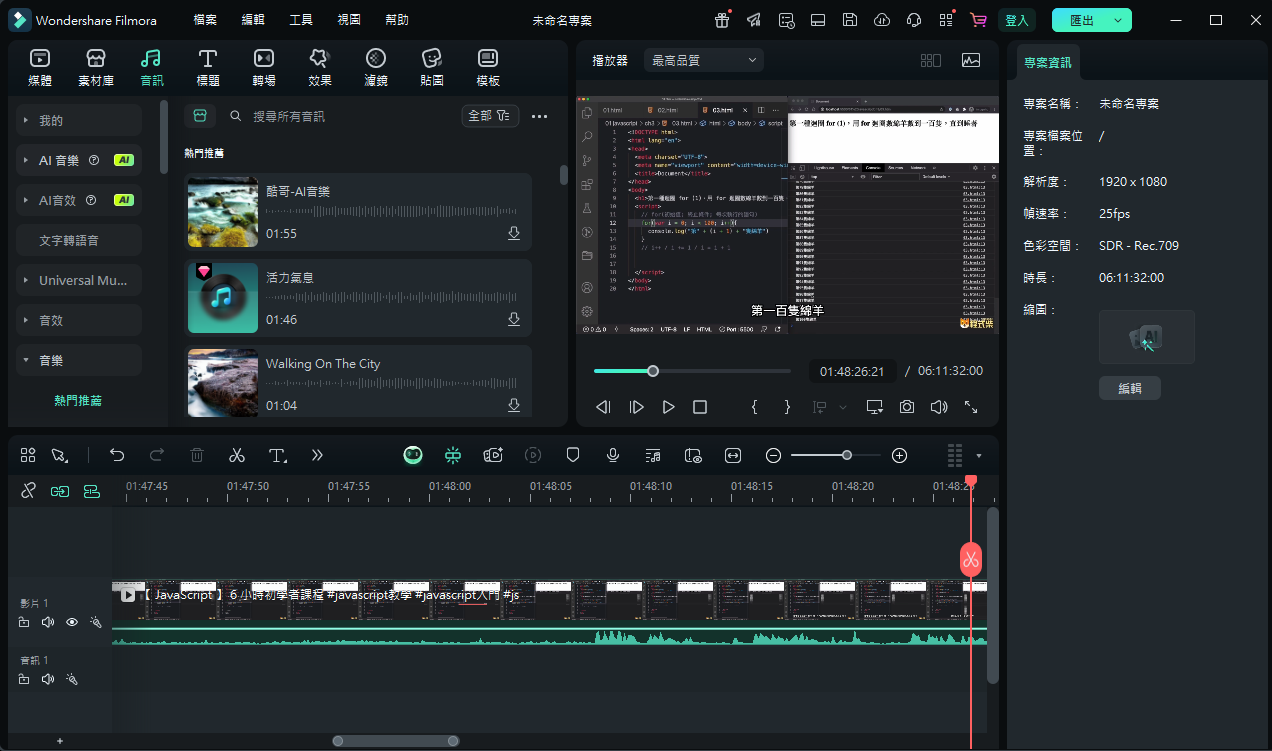
Task: Toggle the player volume speaker icon
Action: click(x=939, y=407)
